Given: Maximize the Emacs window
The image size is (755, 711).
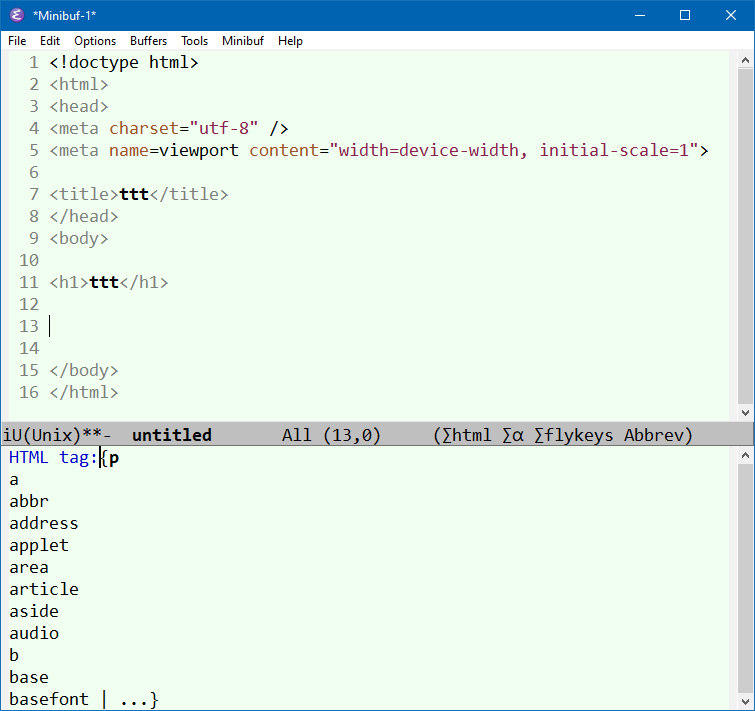Looking at the screenshot, I should (x=685, y=15).
